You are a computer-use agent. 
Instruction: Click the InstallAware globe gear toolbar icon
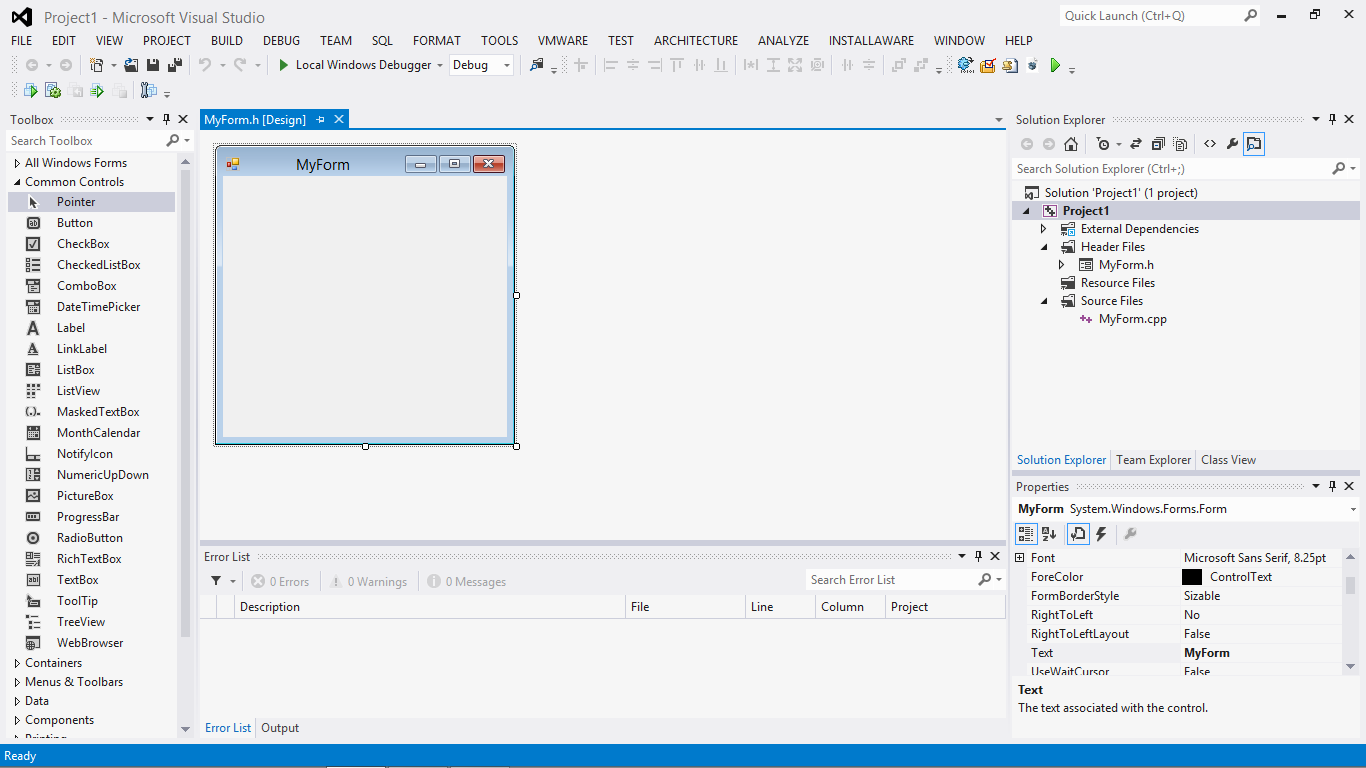coord(965,65)
